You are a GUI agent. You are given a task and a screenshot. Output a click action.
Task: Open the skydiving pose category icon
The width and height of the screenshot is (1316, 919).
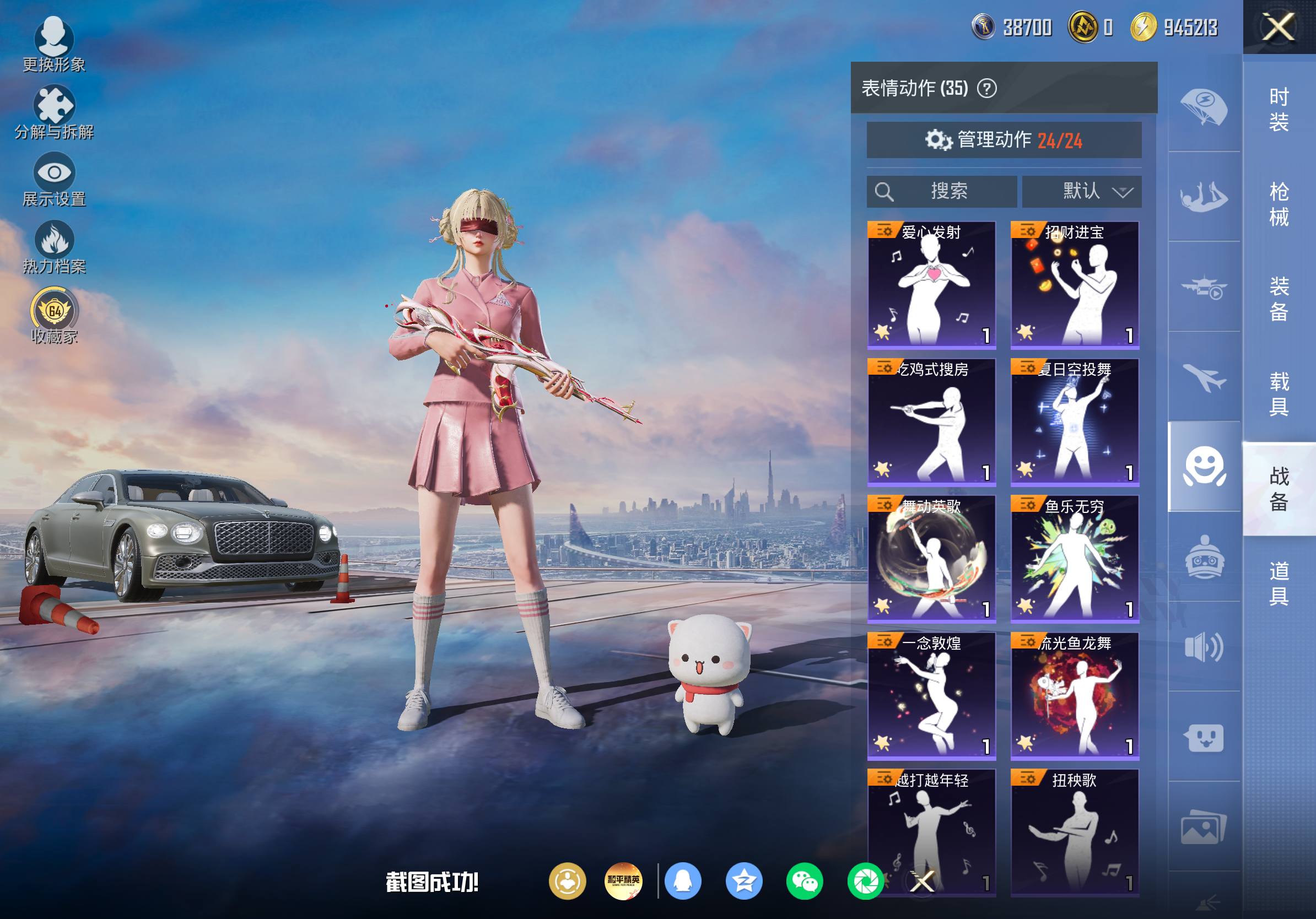[1204, 197]
